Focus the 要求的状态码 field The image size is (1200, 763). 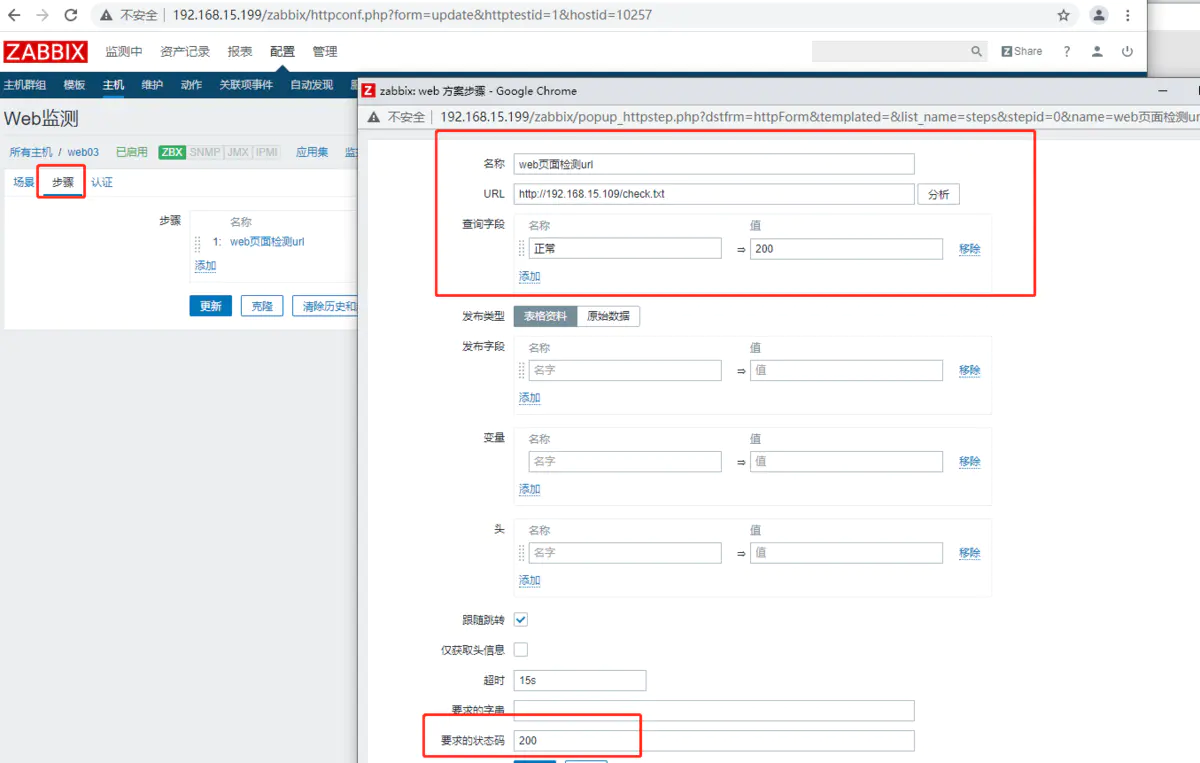click(x=714, y=741)
